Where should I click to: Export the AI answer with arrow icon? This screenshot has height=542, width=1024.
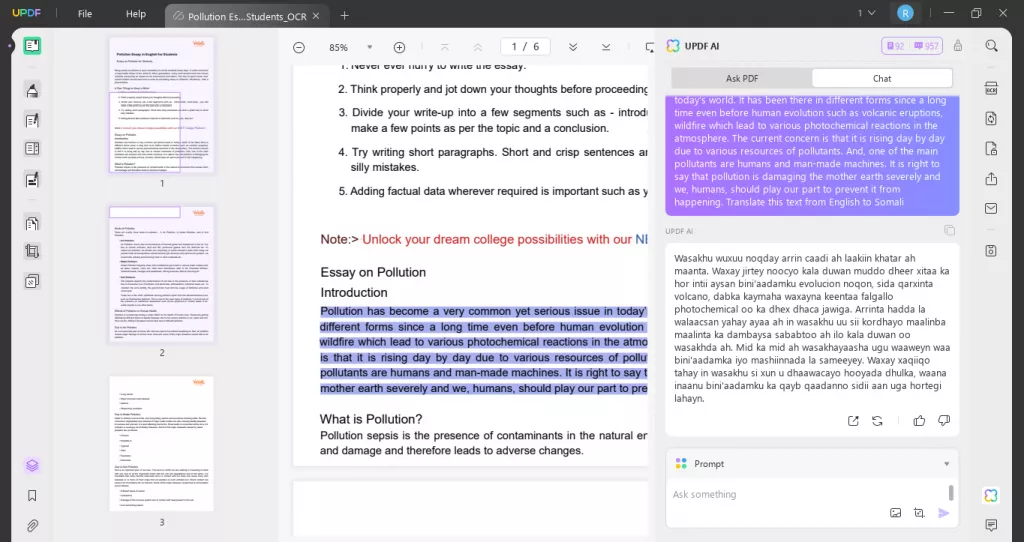[x=853, y=421]
